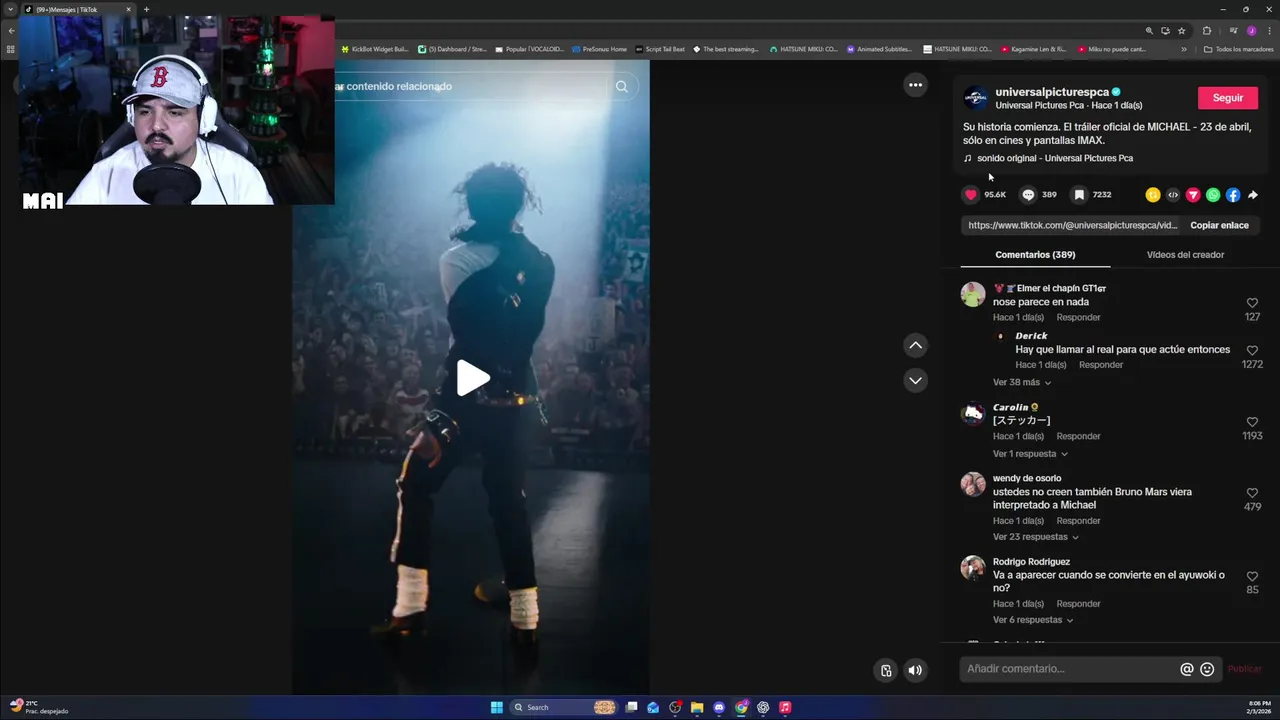The width and height of the screenshot is (1280, 720).
Task: Open the Chrome profile avatar
Action: click(1251, 31)
